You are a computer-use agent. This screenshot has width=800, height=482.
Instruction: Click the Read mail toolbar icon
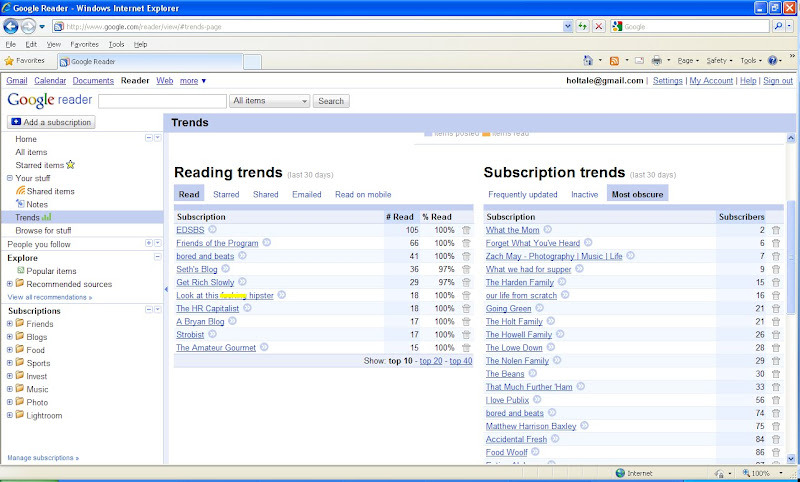pyautogui.click(x=639, y=61)
